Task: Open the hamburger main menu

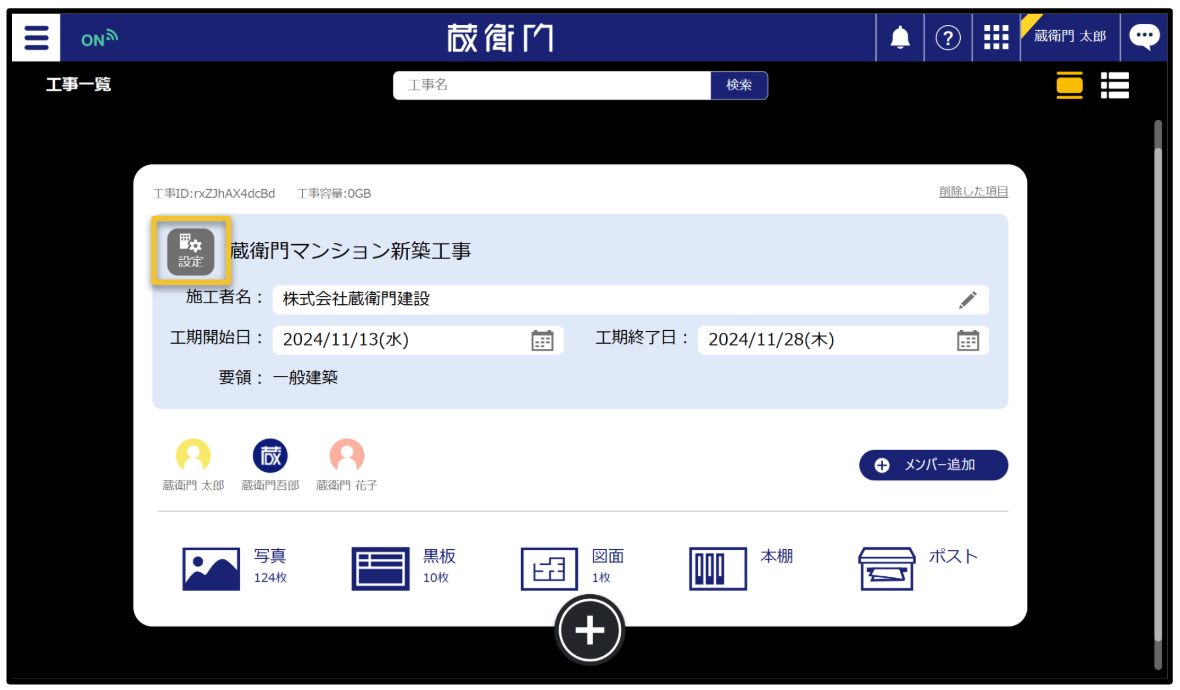Action: coord(36,38)
